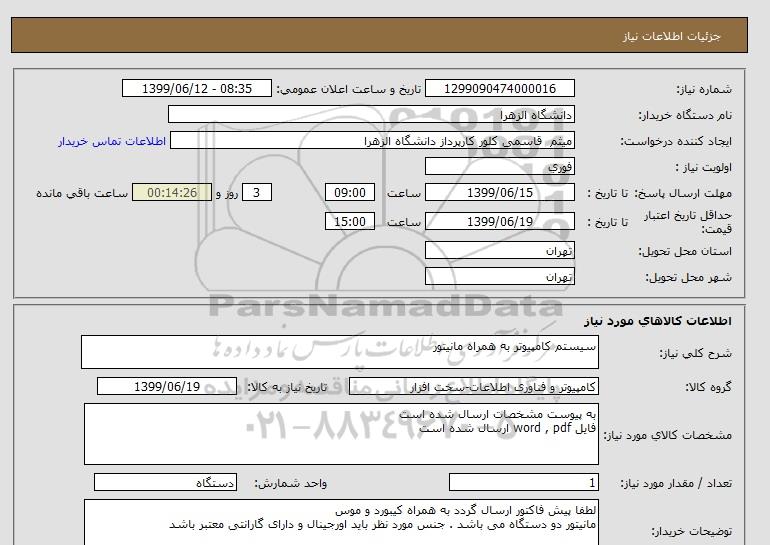Image resolution: width=770 pixels, height=545 pixels.
Task: Click the section heading اطلاعات کالاهای مورد نیاز
Action: [658, 322]
